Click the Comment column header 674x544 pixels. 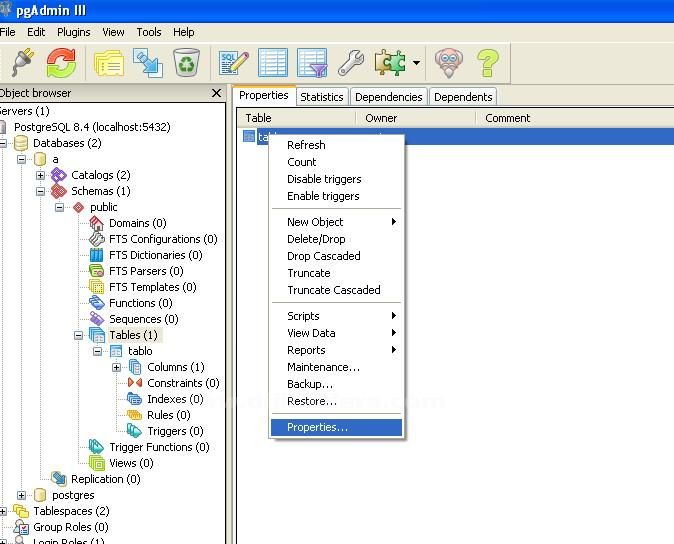[x=574, y=118]
